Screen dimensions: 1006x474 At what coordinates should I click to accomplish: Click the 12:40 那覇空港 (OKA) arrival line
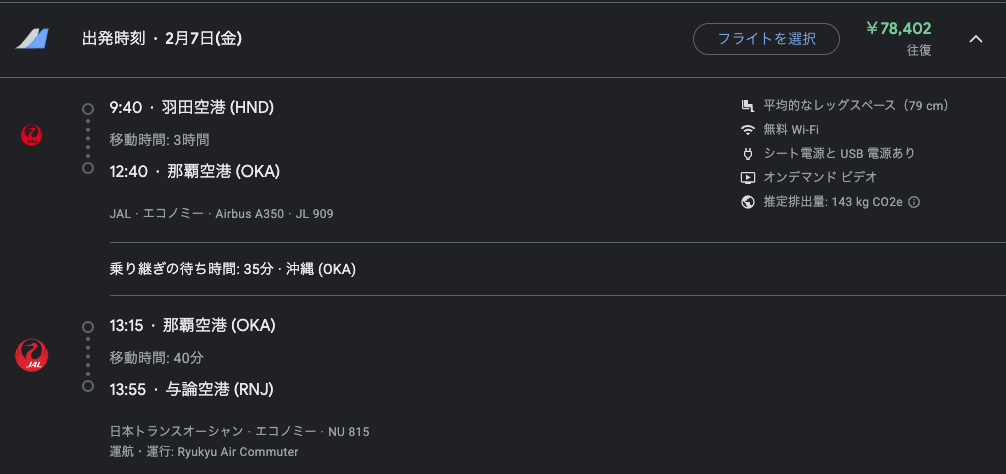pyautogui.click(x=195, y=171)
